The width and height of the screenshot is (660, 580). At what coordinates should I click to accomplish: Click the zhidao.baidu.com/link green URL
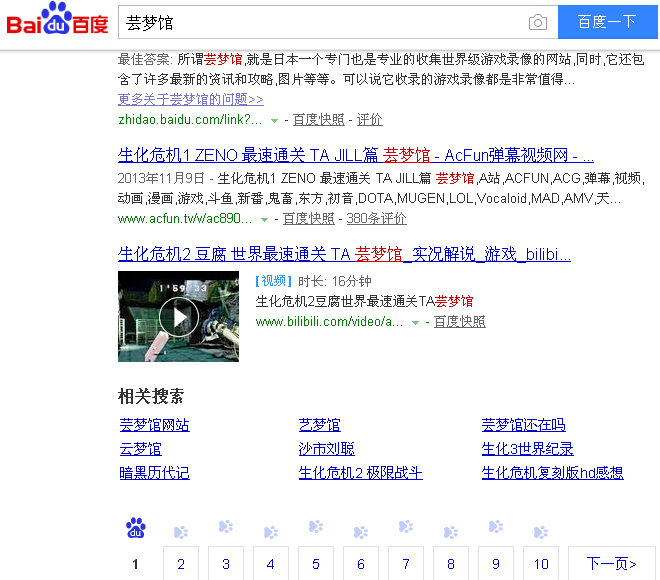click(x=190, y=120)
